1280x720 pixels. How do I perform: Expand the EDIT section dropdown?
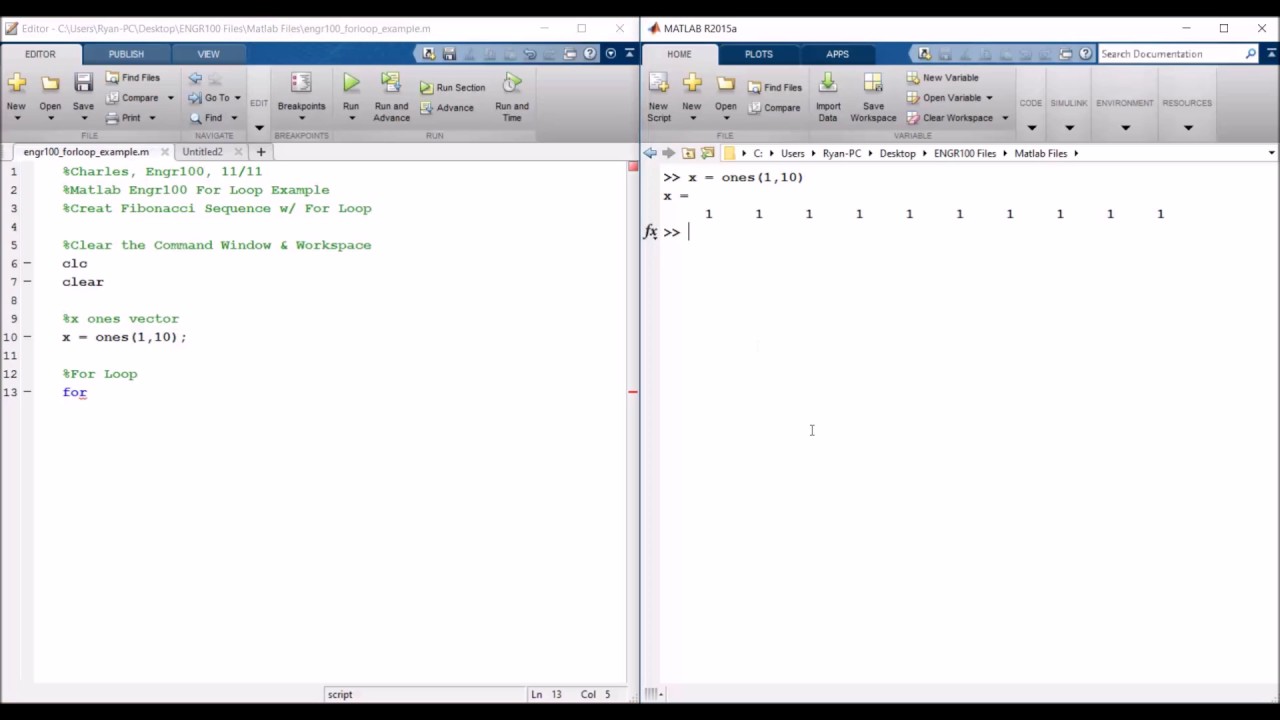(x=259, y=127)
